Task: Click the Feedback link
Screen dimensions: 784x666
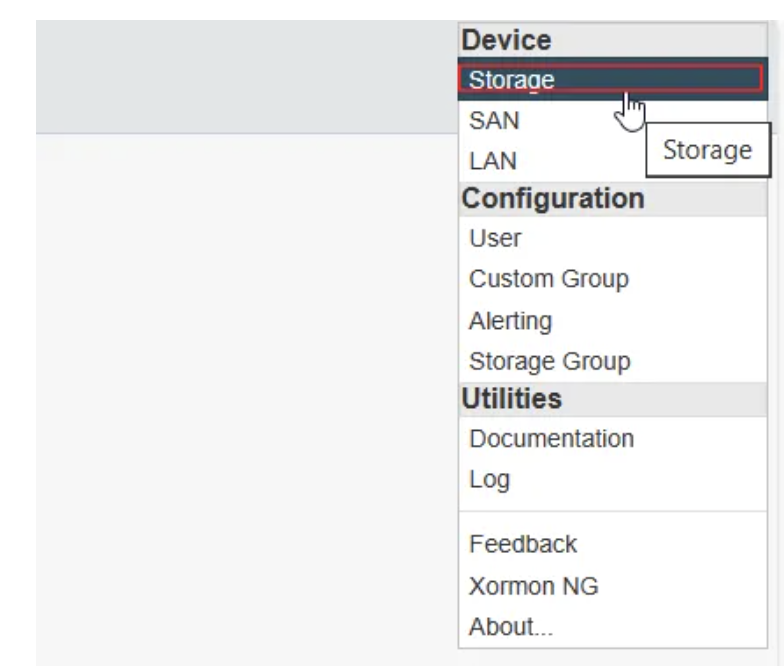Action: 612,544
